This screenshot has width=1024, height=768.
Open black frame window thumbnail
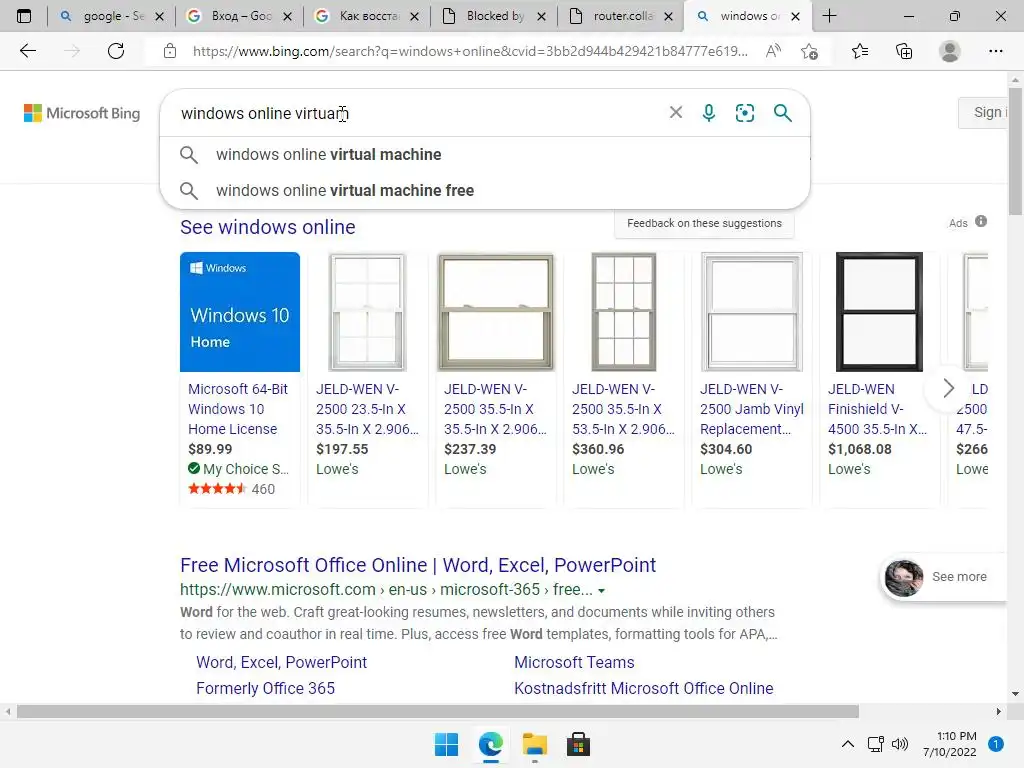(x=880, y=312)
